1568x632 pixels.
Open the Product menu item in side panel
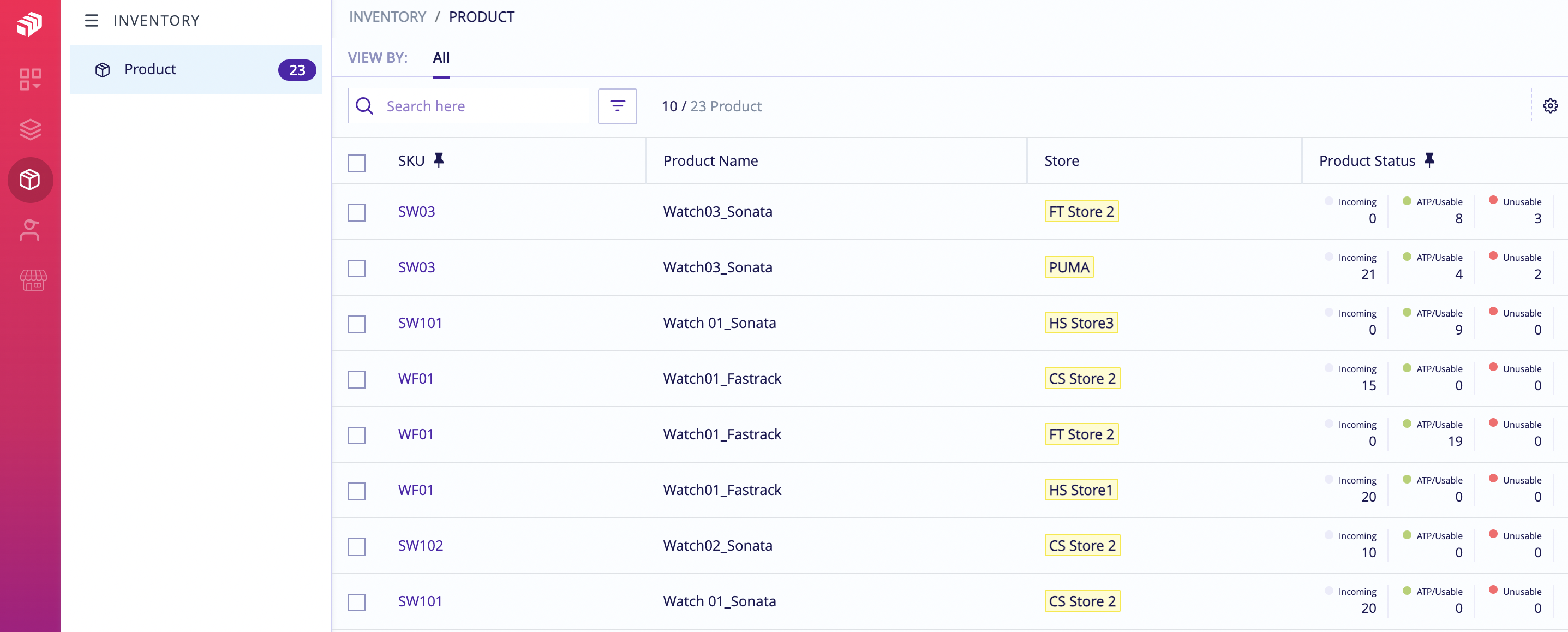click(196, 69)
